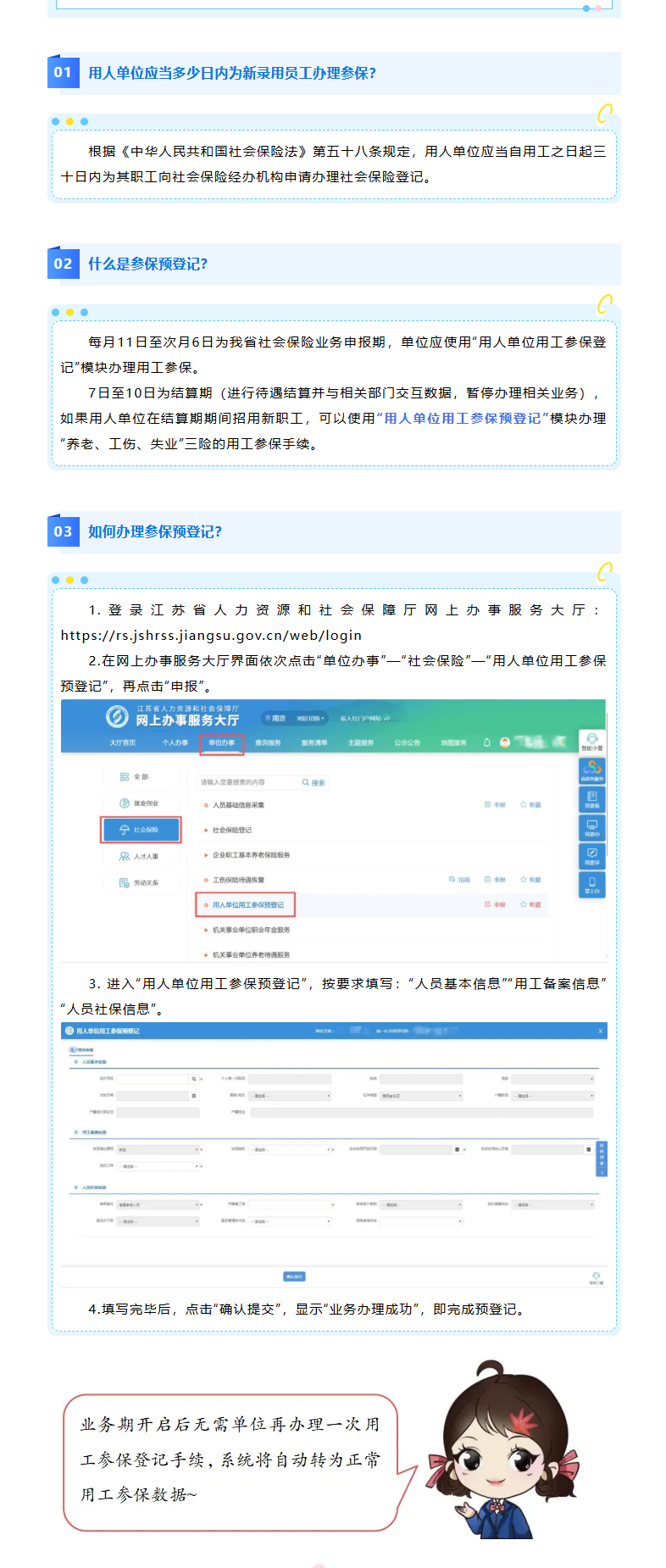
Task: Close the 用人单位用工参保预登记 form window
Action: click(x=601, y=1031)
